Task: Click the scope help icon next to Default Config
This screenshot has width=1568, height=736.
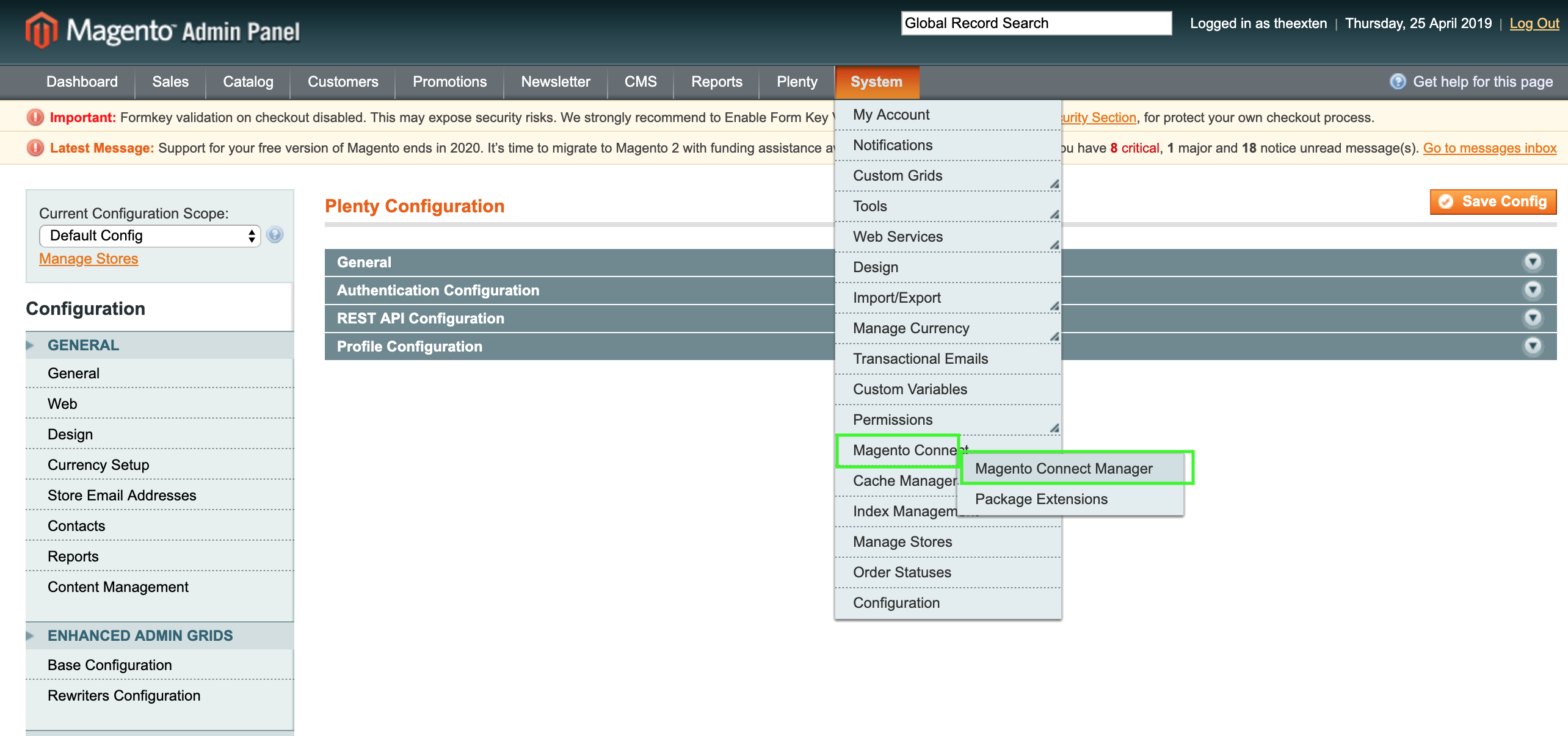Action: [x=275, y=235]
